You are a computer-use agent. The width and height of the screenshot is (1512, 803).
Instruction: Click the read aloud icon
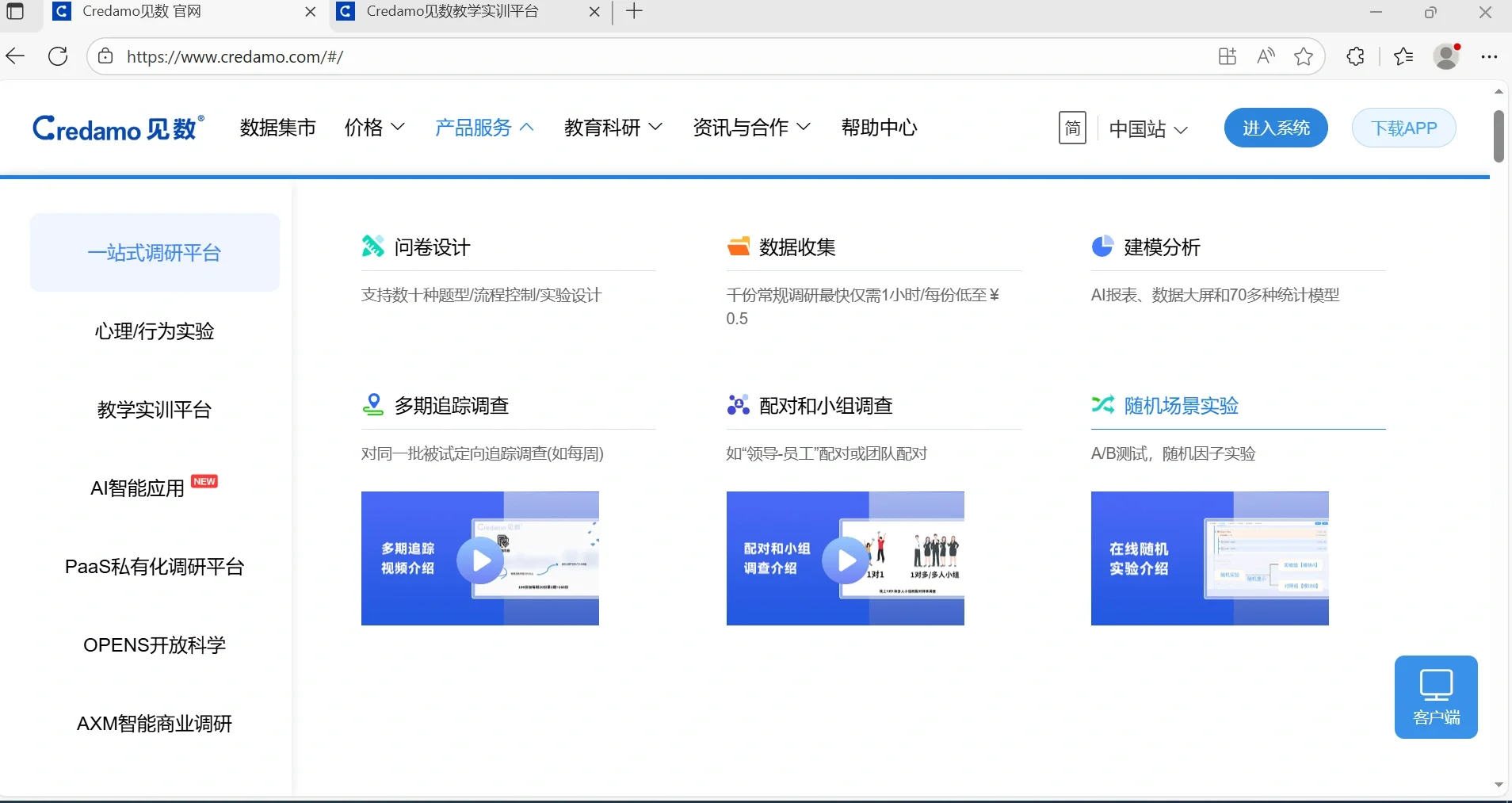(1266, 56)
